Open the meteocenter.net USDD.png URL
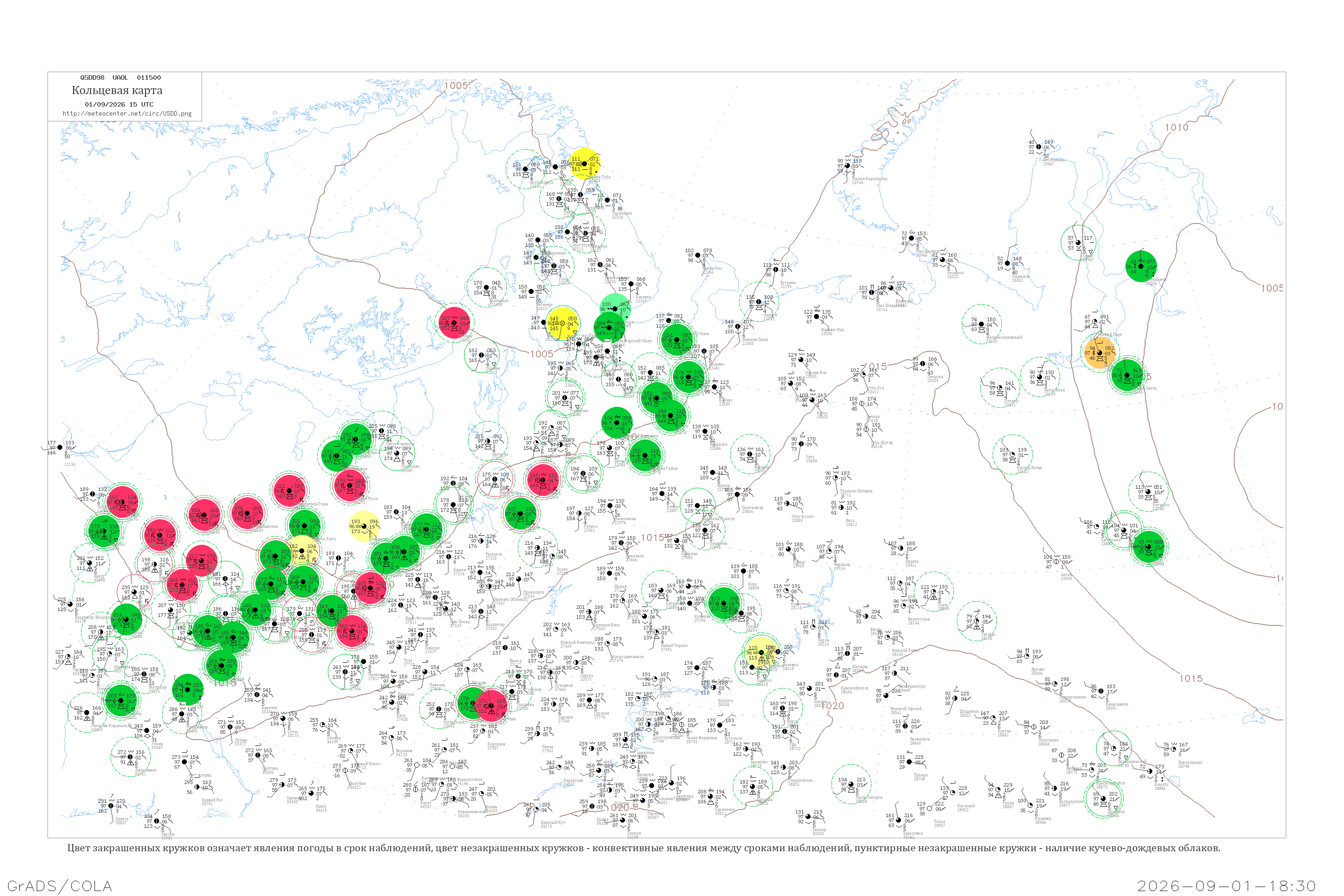 tap(127, 113)
